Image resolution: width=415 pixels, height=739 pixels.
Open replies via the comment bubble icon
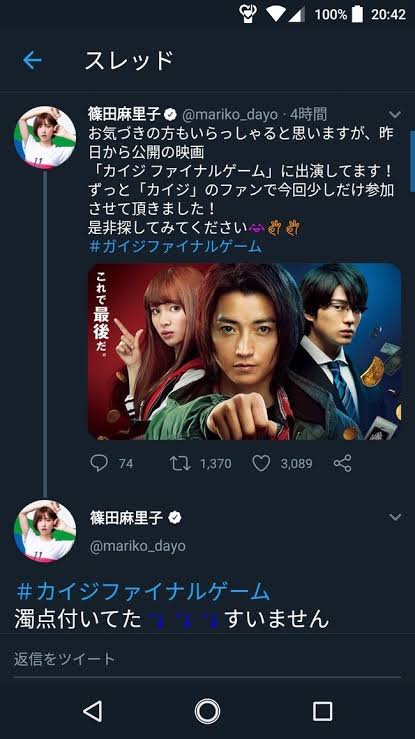coord(99,463)
